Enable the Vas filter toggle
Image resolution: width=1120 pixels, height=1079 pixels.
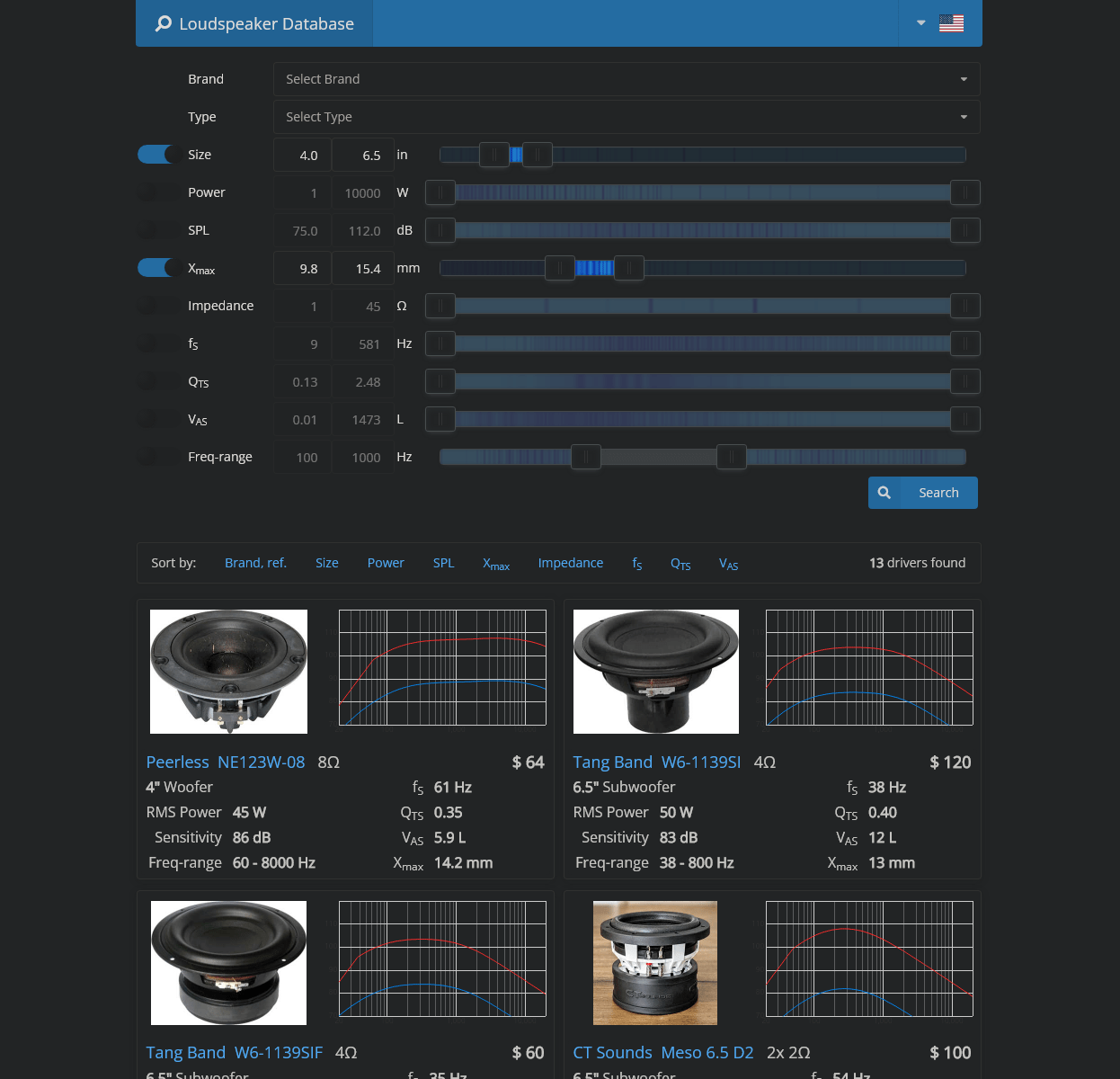coord(158,419)
